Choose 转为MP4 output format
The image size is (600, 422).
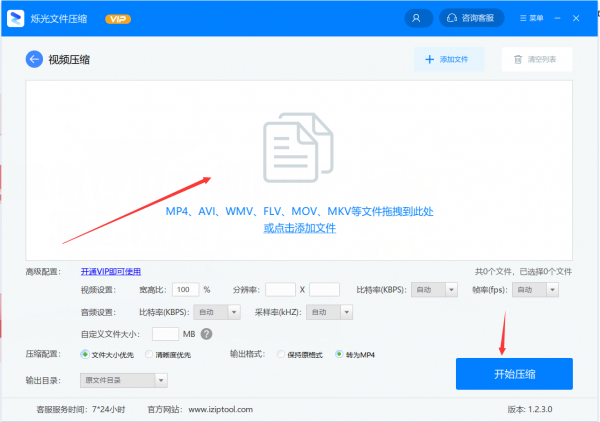click(x=339, y=354)
